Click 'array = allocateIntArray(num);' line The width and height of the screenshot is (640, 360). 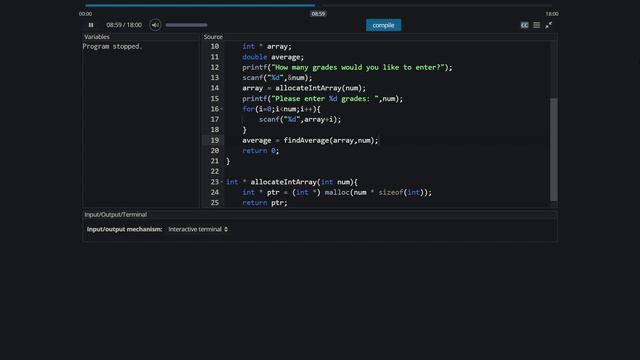click(304, 88)
